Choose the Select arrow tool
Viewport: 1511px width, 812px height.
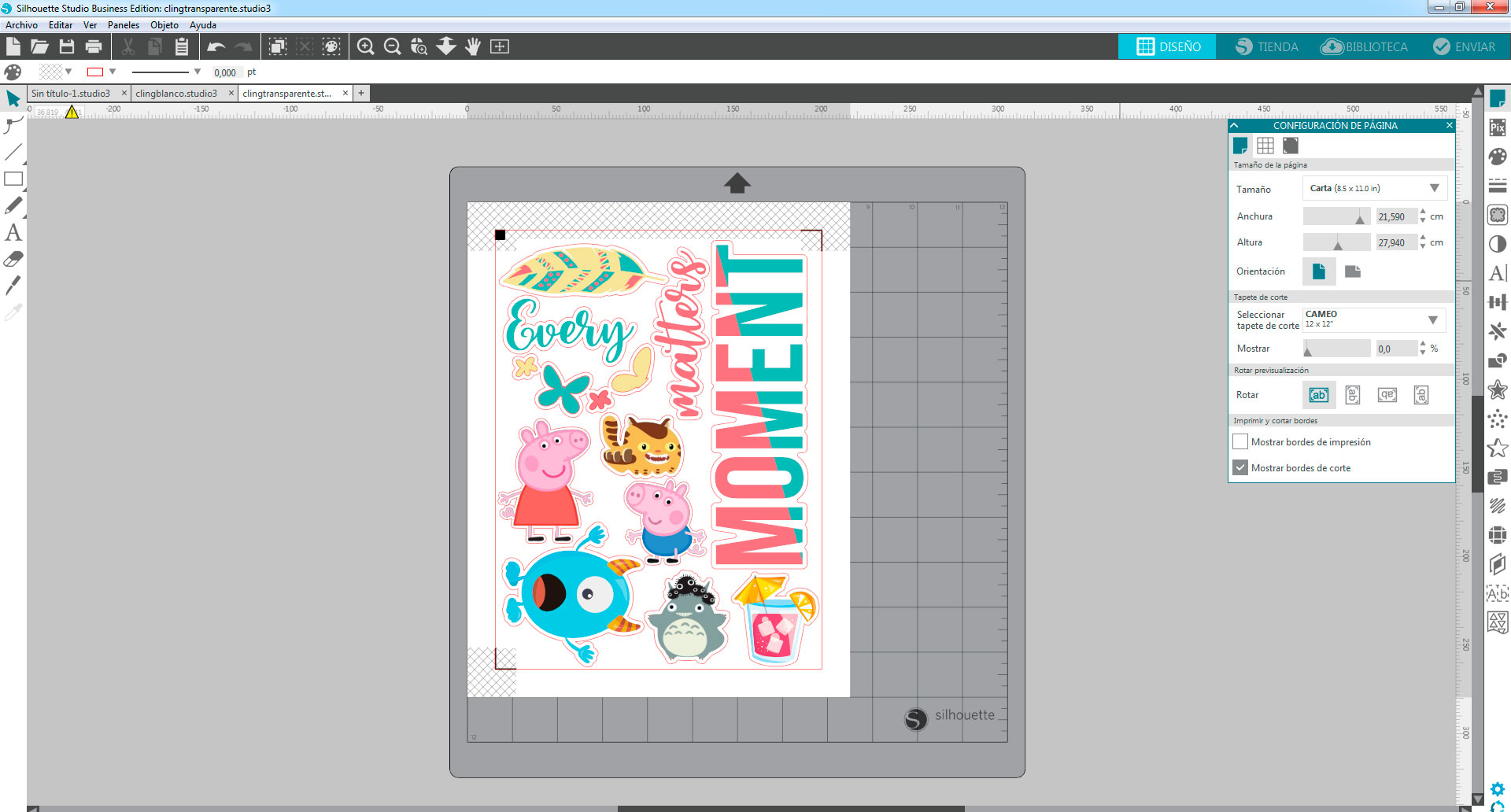tap(13, 99)
